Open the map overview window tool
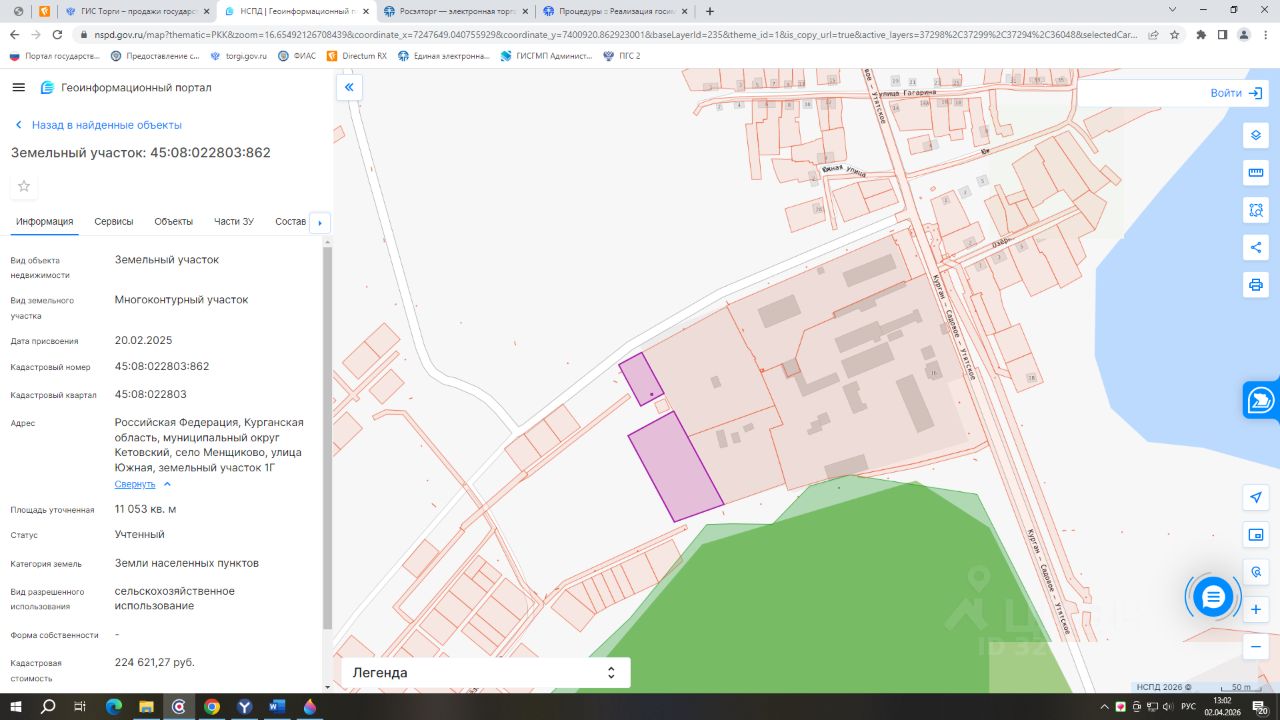This screenshot has height=720, width=1280. (1256, 535)
